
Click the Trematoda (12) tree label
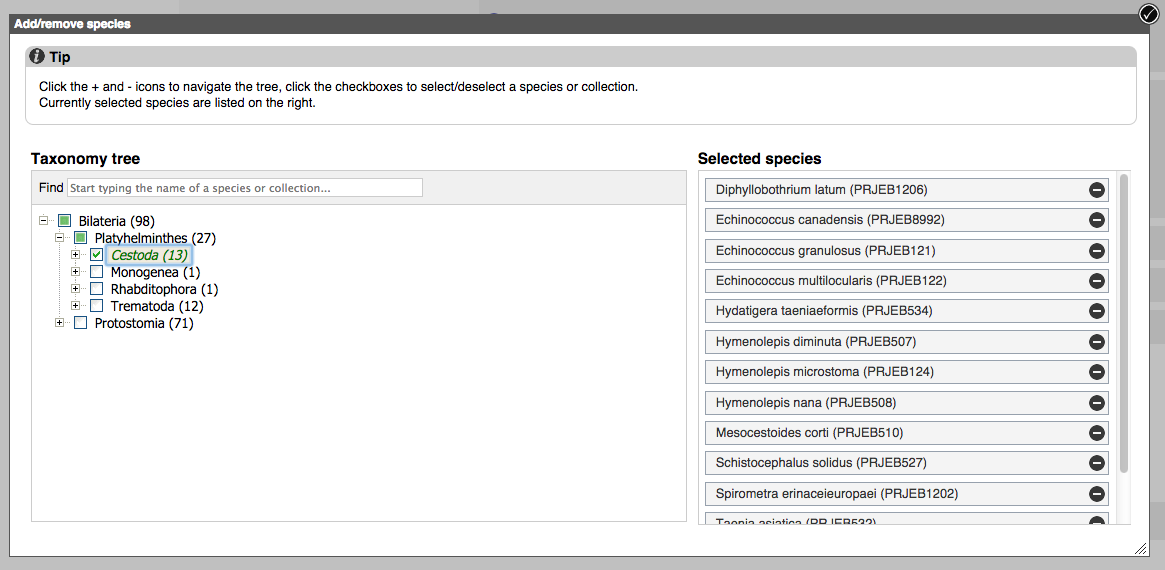(157, 306)
